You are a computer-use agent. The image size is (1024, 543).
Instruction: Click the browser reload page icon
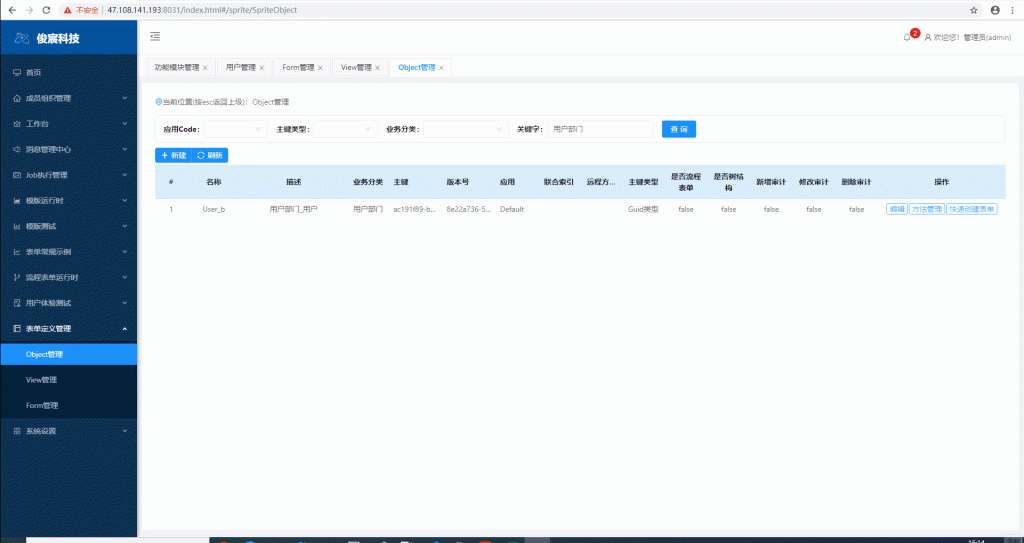(x=46, y=9)
